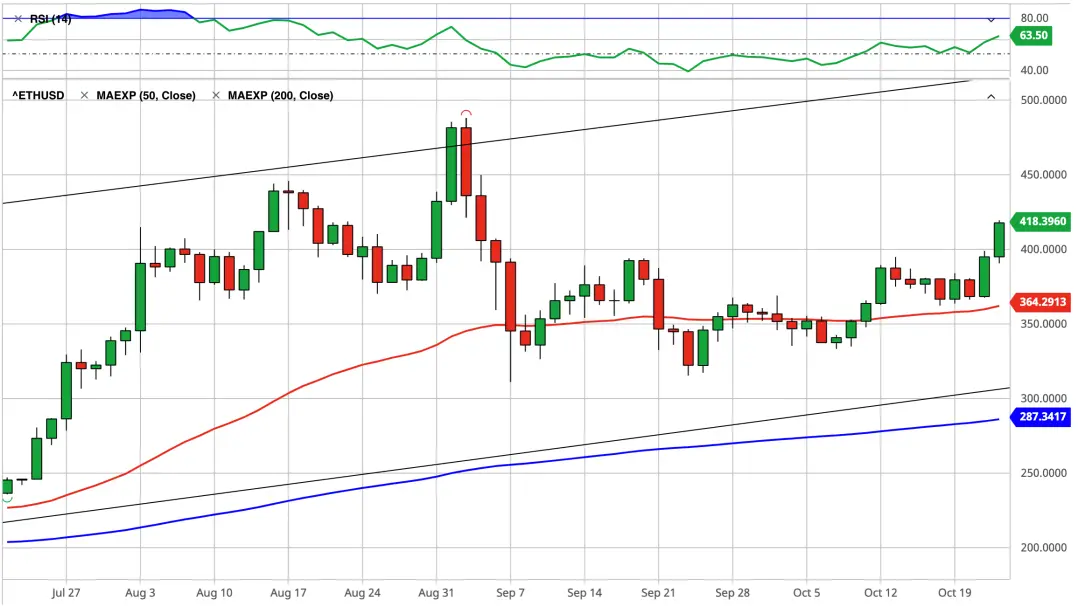Image resolution: width=1078 pixels, height=606 pixels.
Task: Click the green 418.3960 last price tag
Action: click(x=1041, y=221)
